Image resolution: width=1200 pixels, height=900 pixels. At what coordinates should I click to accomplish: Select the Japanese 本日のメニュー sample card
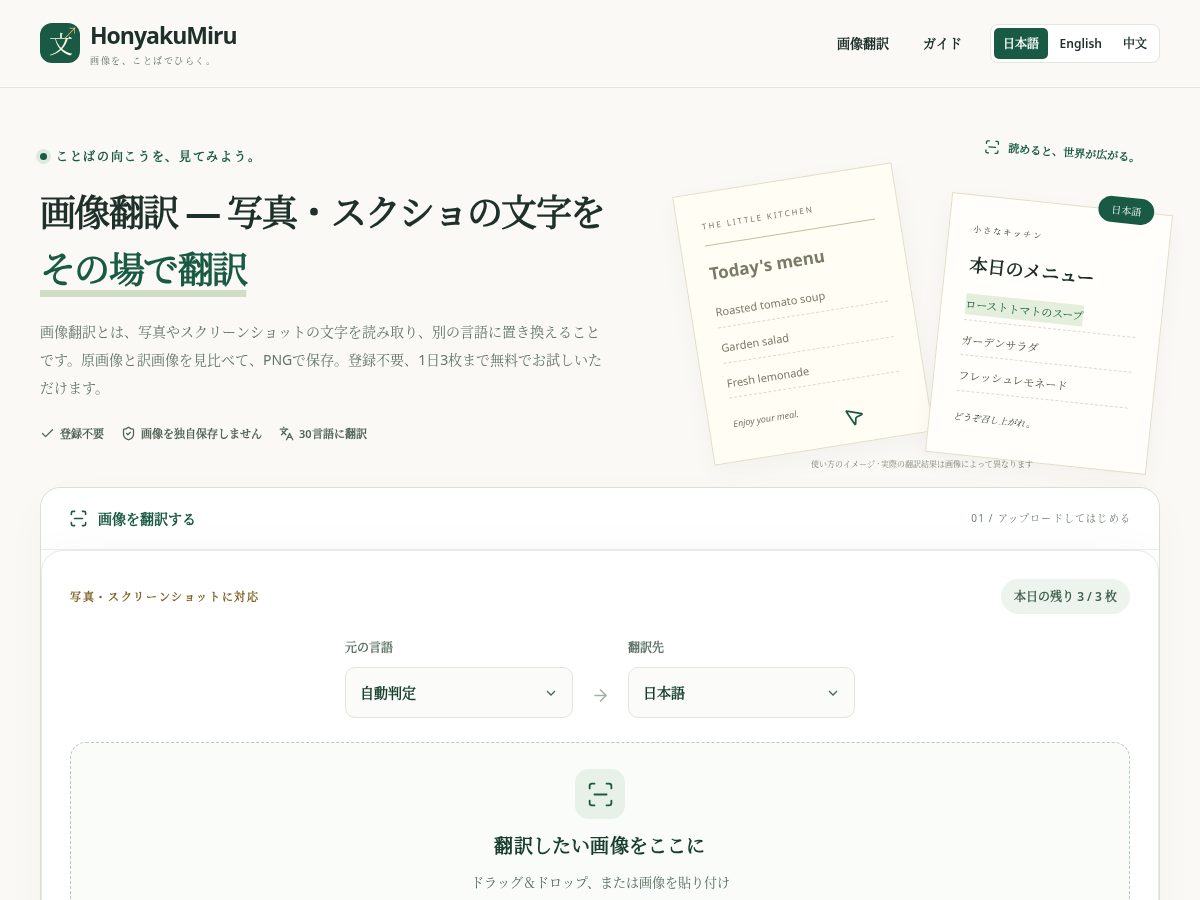[1048, 333]
